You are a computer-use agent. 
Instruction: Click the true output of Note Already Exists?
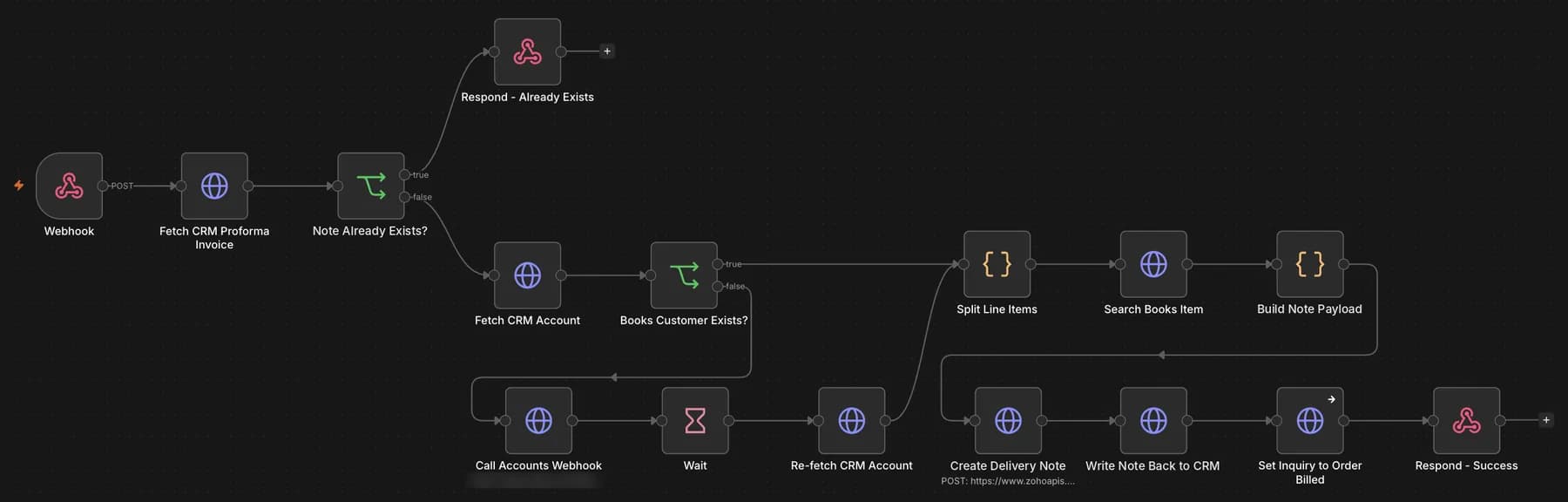point(404,175)
